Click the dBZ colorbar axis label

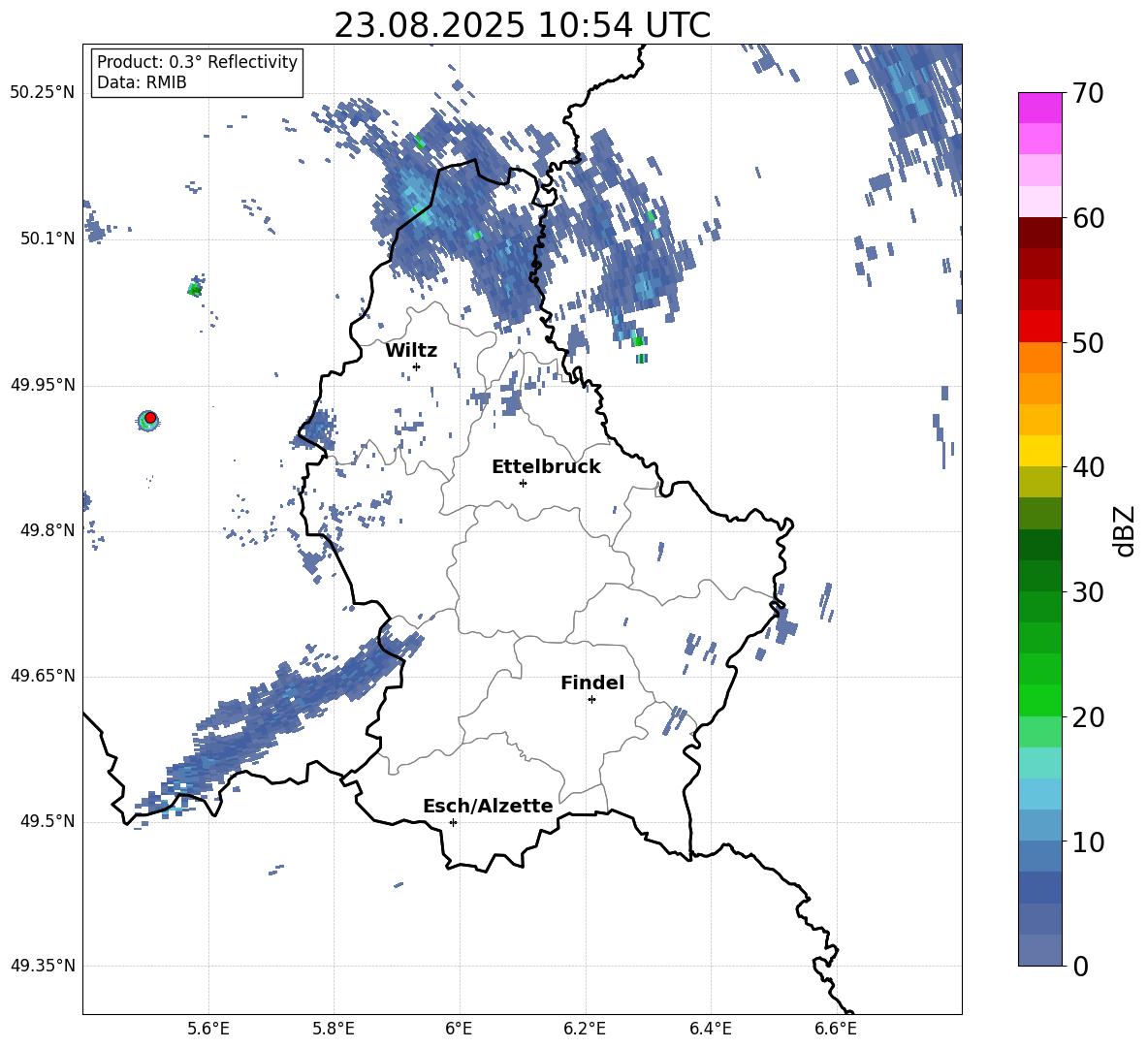1126,530
